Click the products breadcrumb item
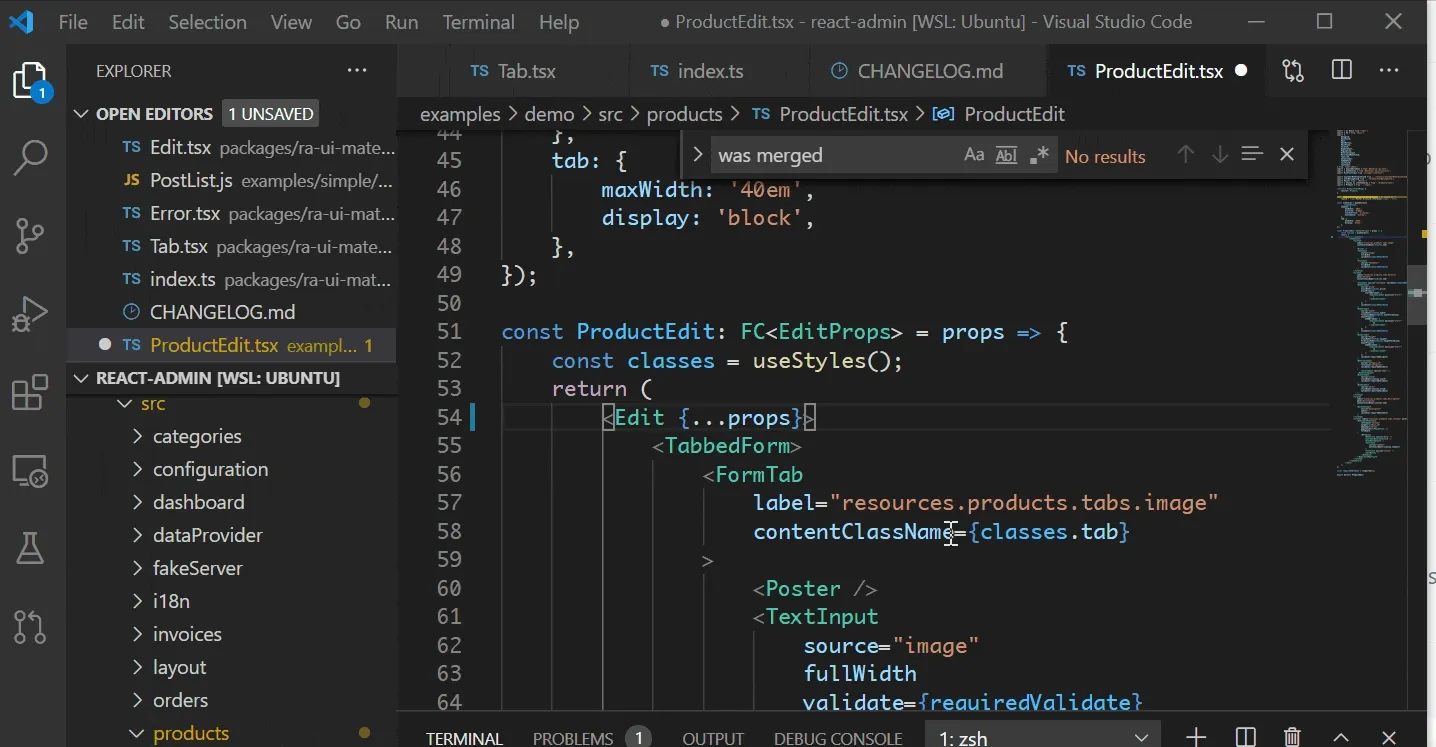 pyautogui.click(x=685, y=113)
